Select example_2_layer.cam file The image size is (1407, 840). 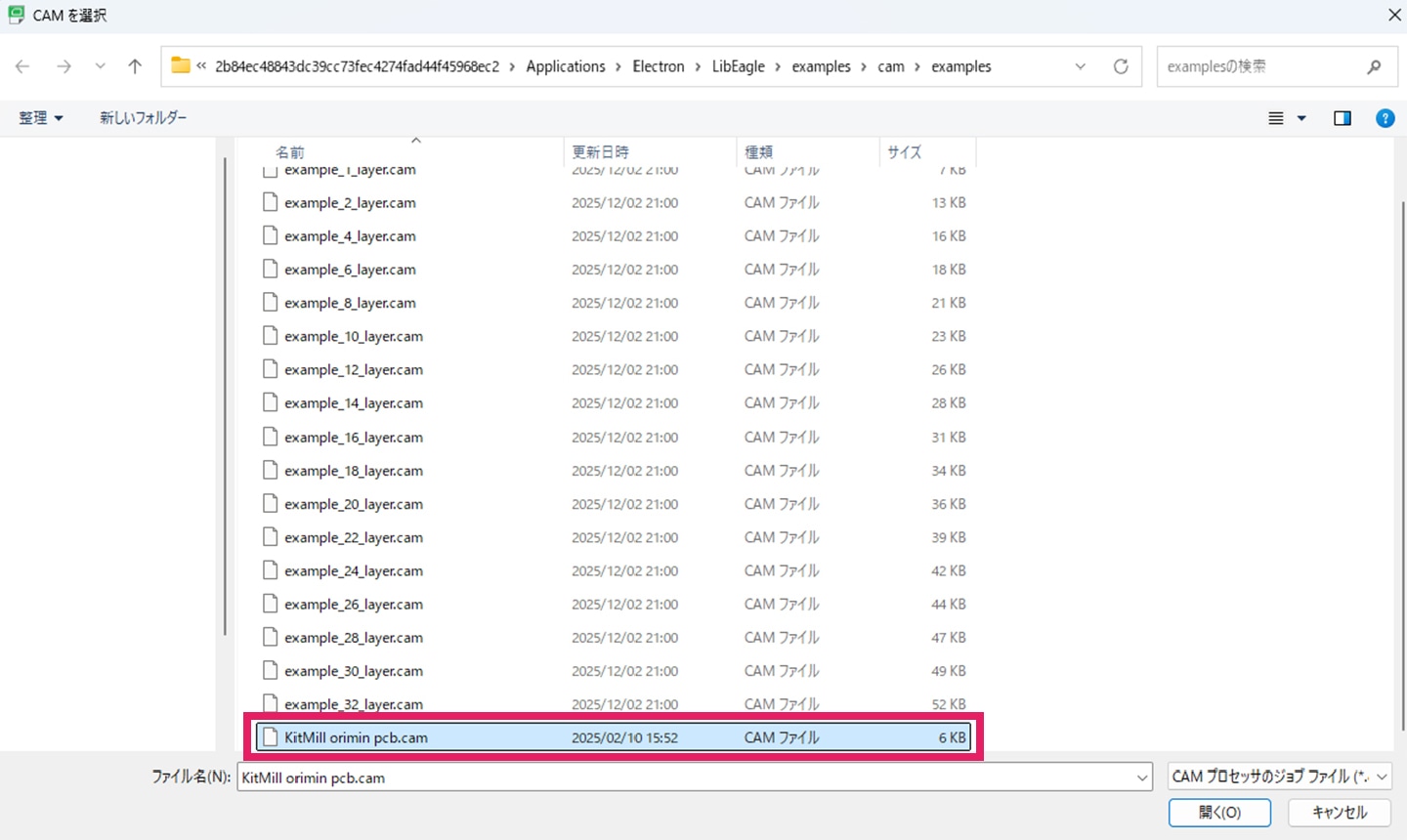pyautogui.click(x=350, y=203)
